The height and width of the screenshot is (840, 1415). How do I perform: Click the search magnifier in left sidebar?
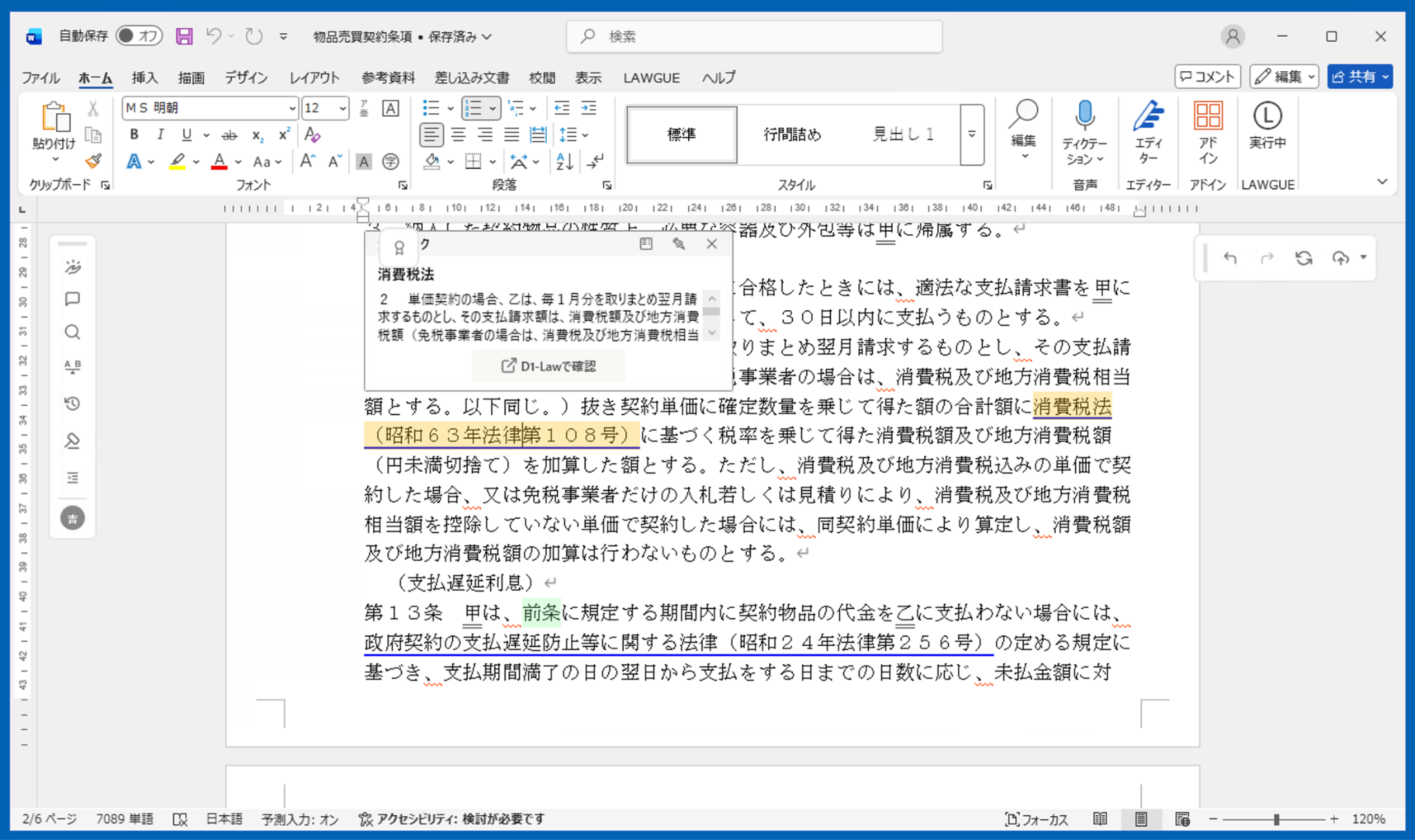point(73,332)
